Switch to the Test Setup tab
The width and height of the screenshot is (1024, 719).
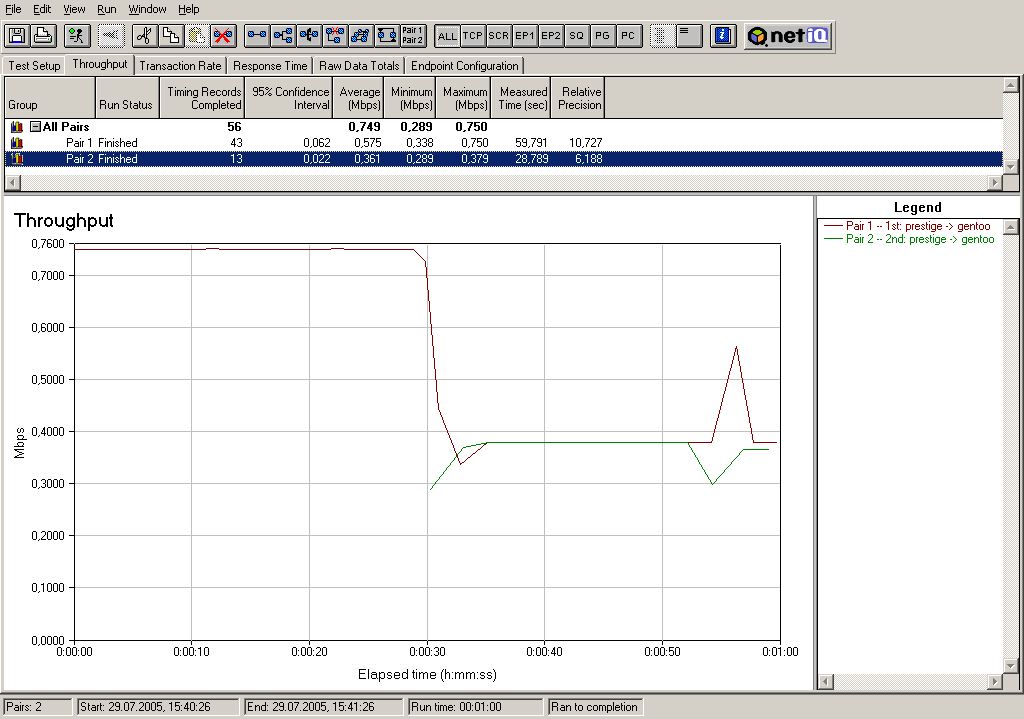pyautogui.click(x=34, y=65)
